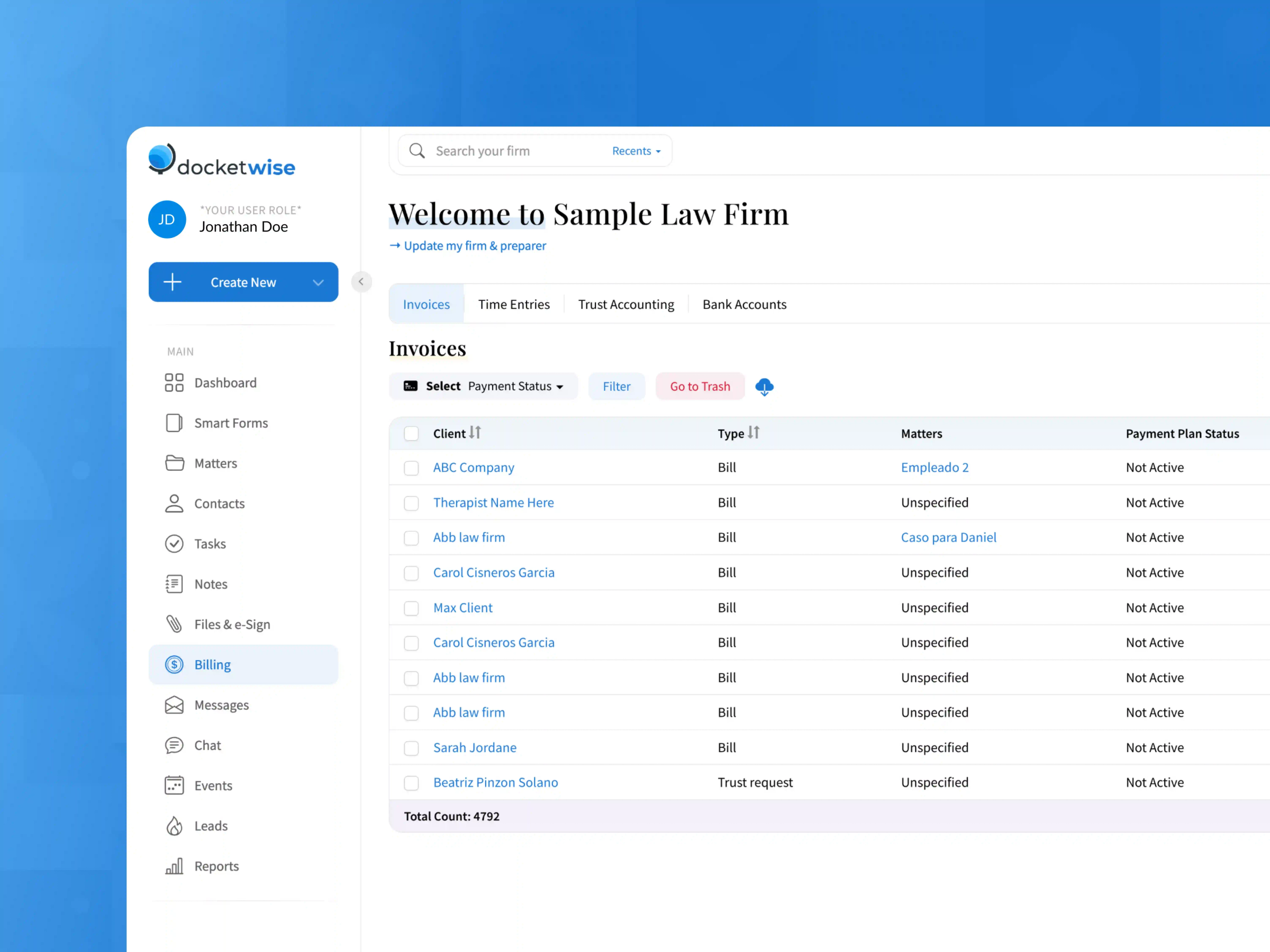Select Files & e-Sign in sidebar
The width and height of the screenshot is (1270, 952).
click(232, 624)
